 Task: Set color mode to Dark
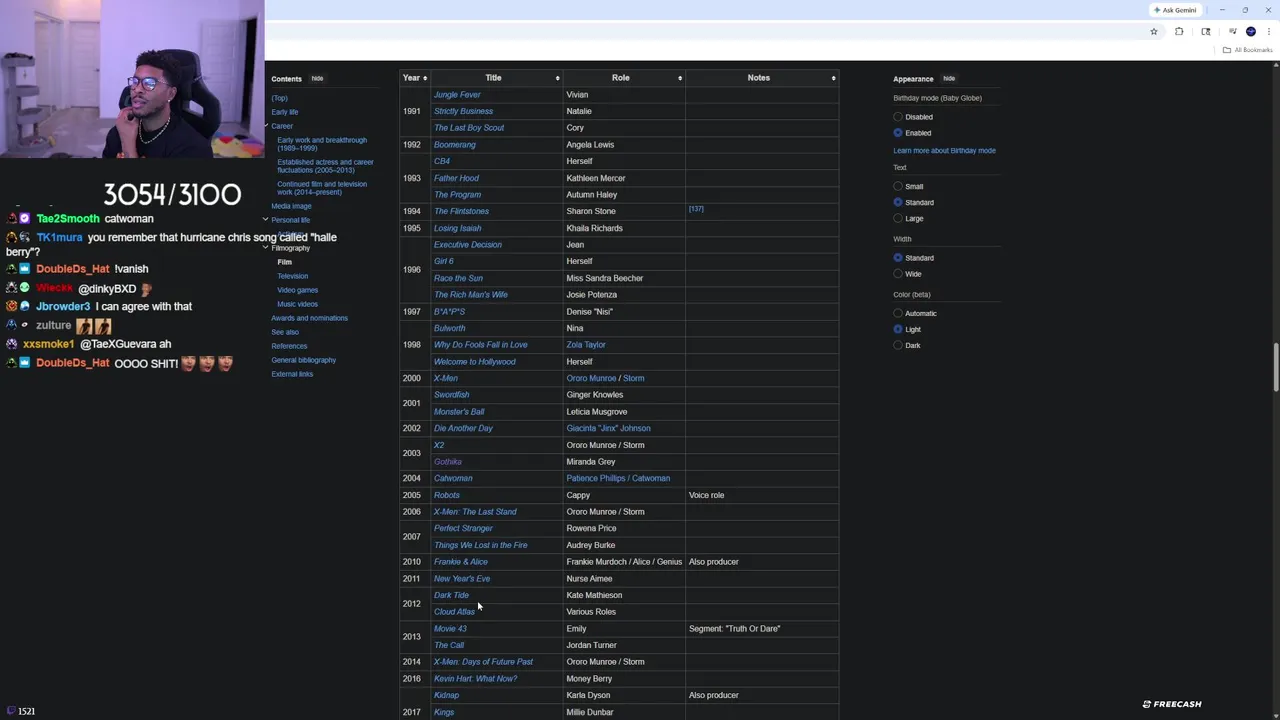point(898,346)
